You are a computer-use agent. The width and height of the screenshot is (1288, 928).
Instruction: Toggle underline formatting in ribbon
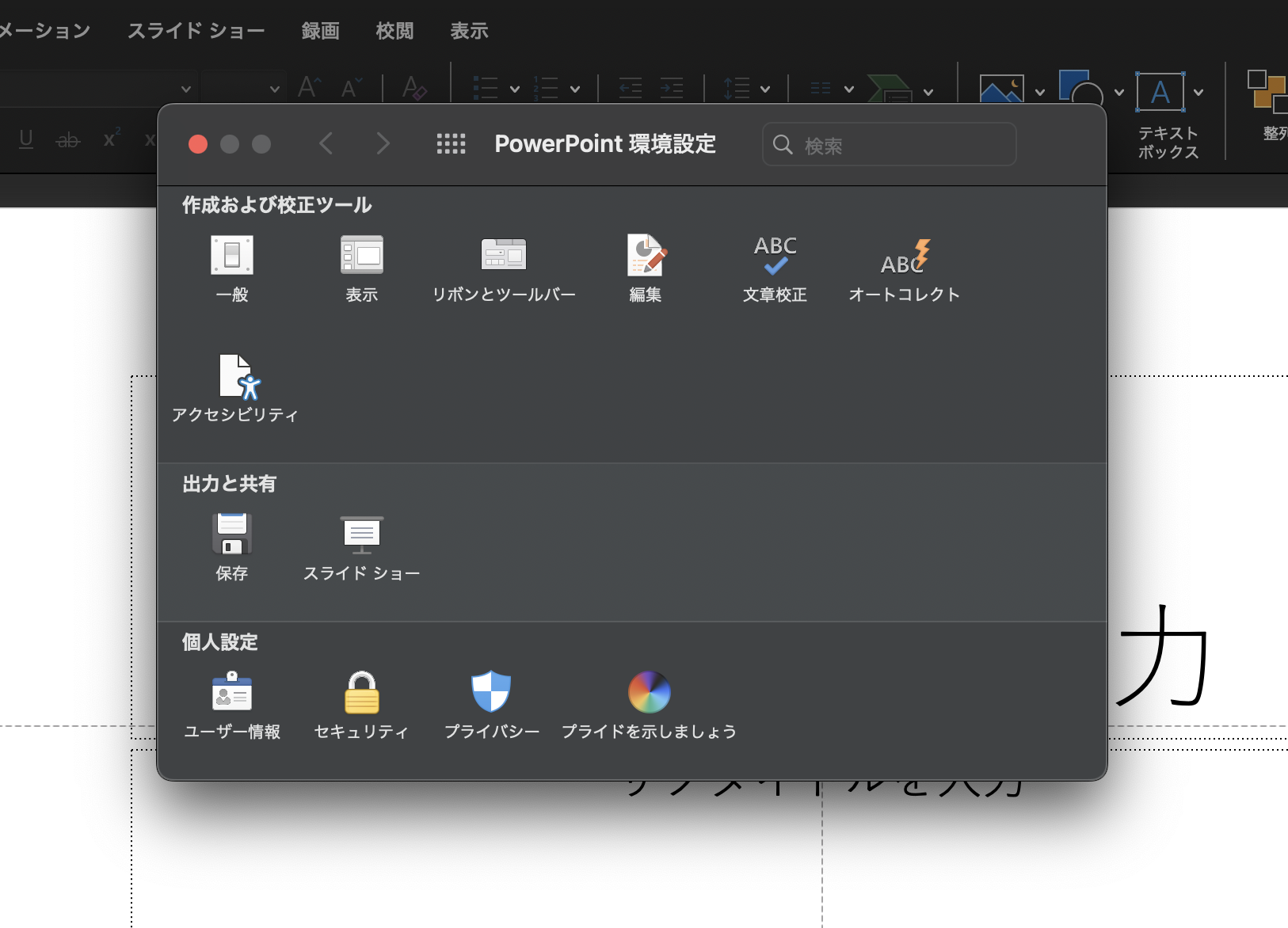click(26, 139)
